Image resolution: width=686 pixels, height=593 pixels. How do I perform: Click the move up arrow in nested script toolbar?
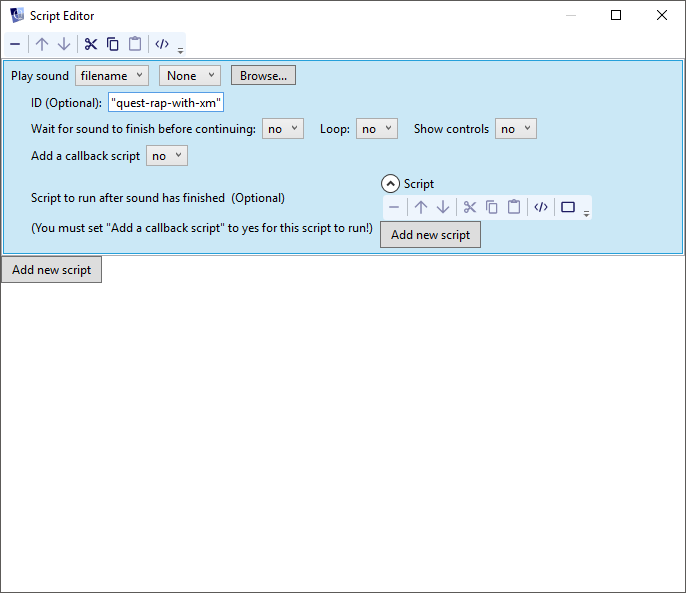(x=421, y=207)
